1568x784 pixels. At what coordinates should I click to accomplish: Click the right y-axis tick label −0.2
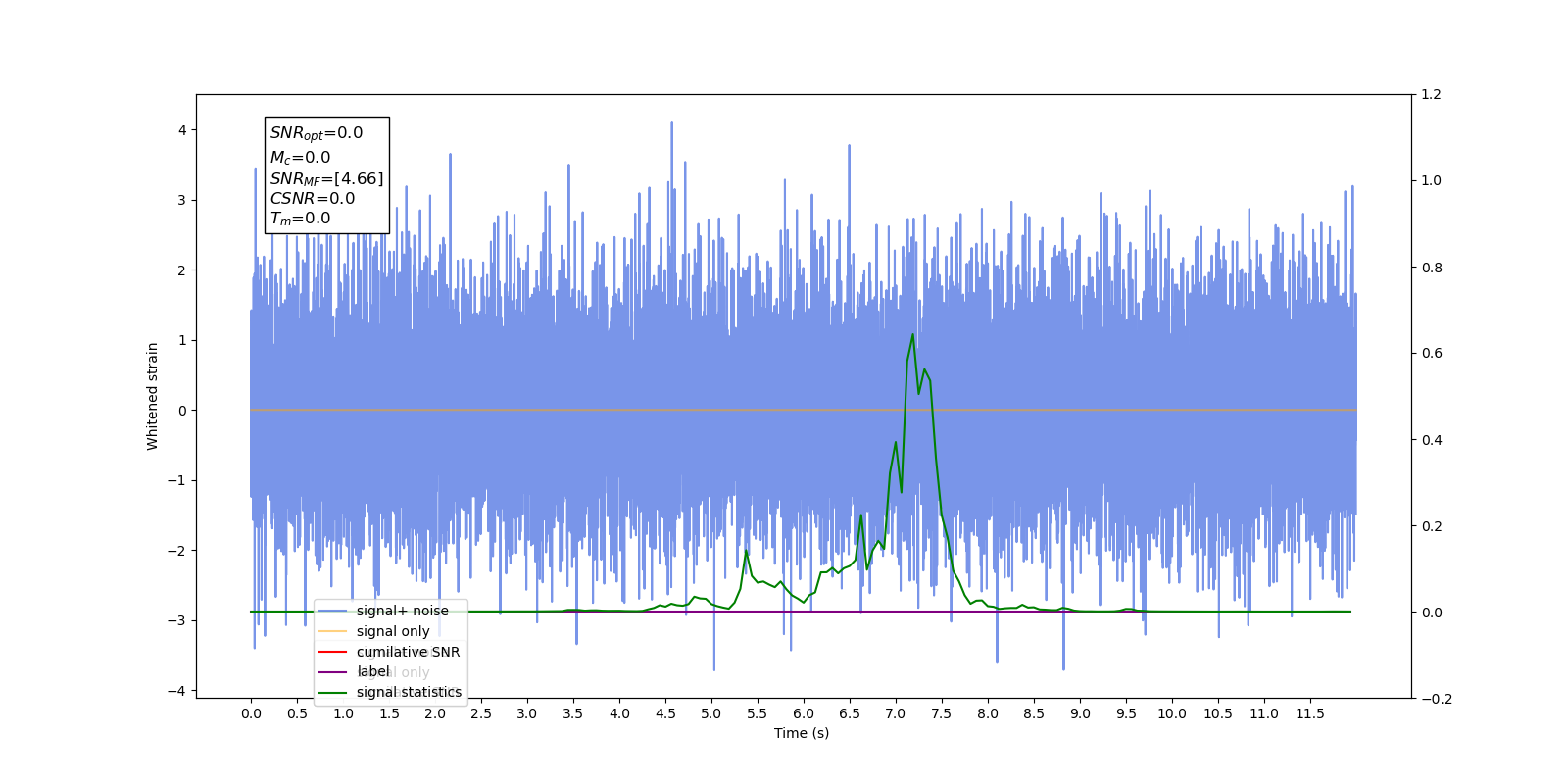(x=1437, y=699)
